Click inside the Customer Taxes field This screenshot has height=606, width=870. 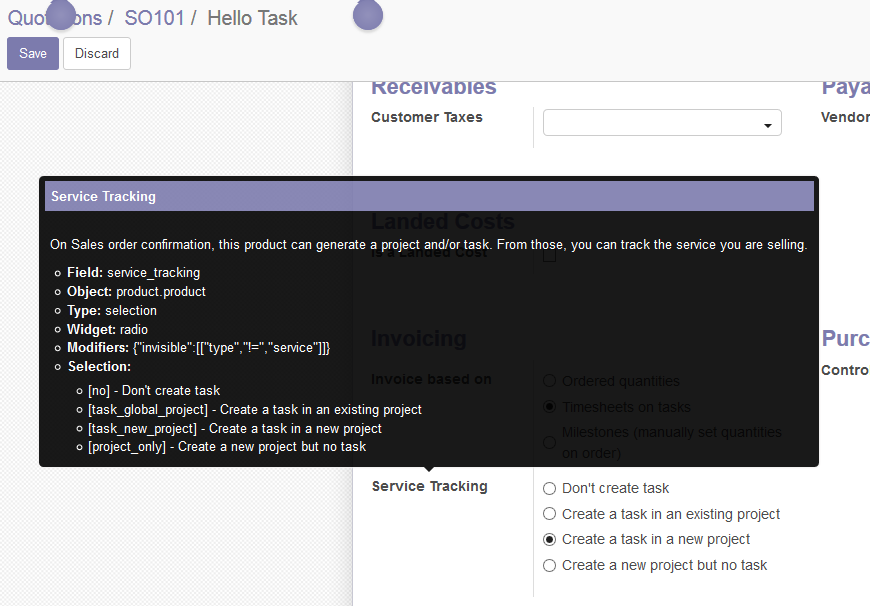[x=650, y=123]
